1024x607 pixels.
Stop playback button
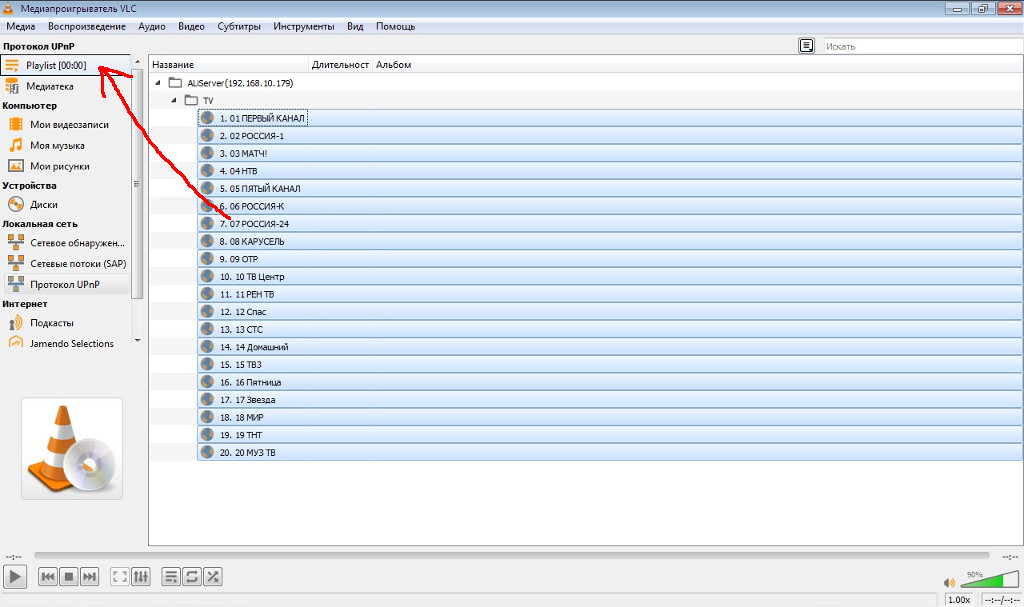(69, 576)
